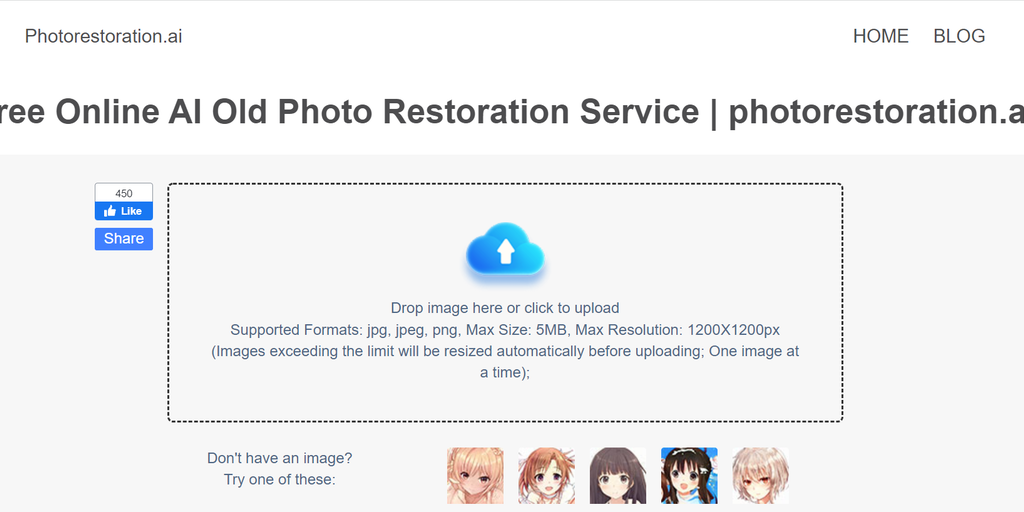Select the white-haired red-eyed sample image

pos(760,475)
